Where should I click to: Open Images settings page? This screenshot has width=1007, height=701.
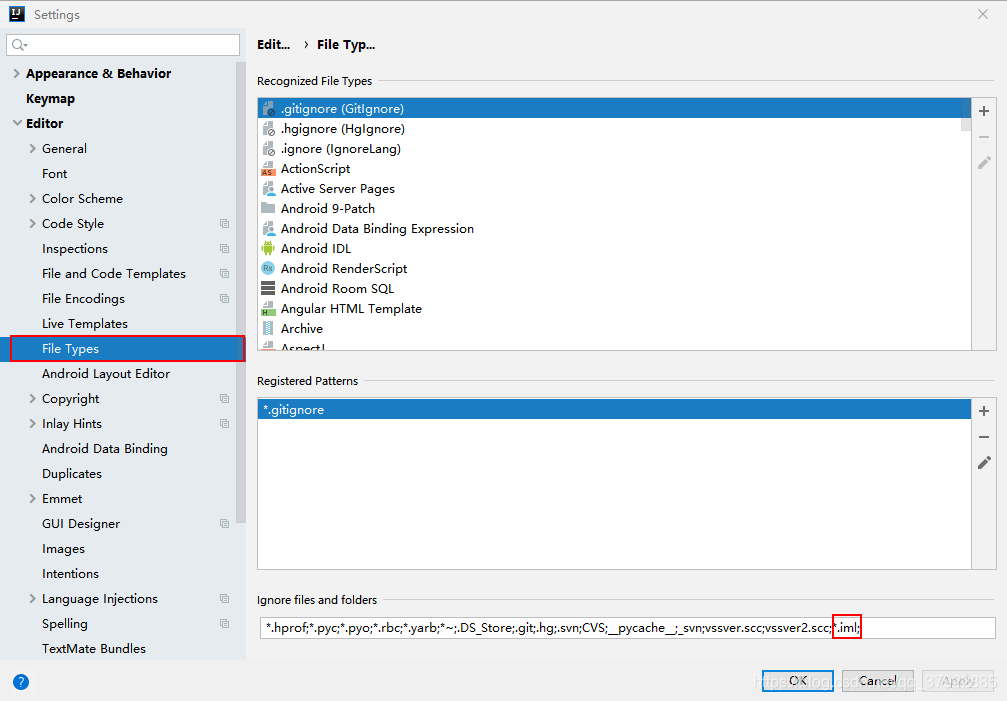63,549
